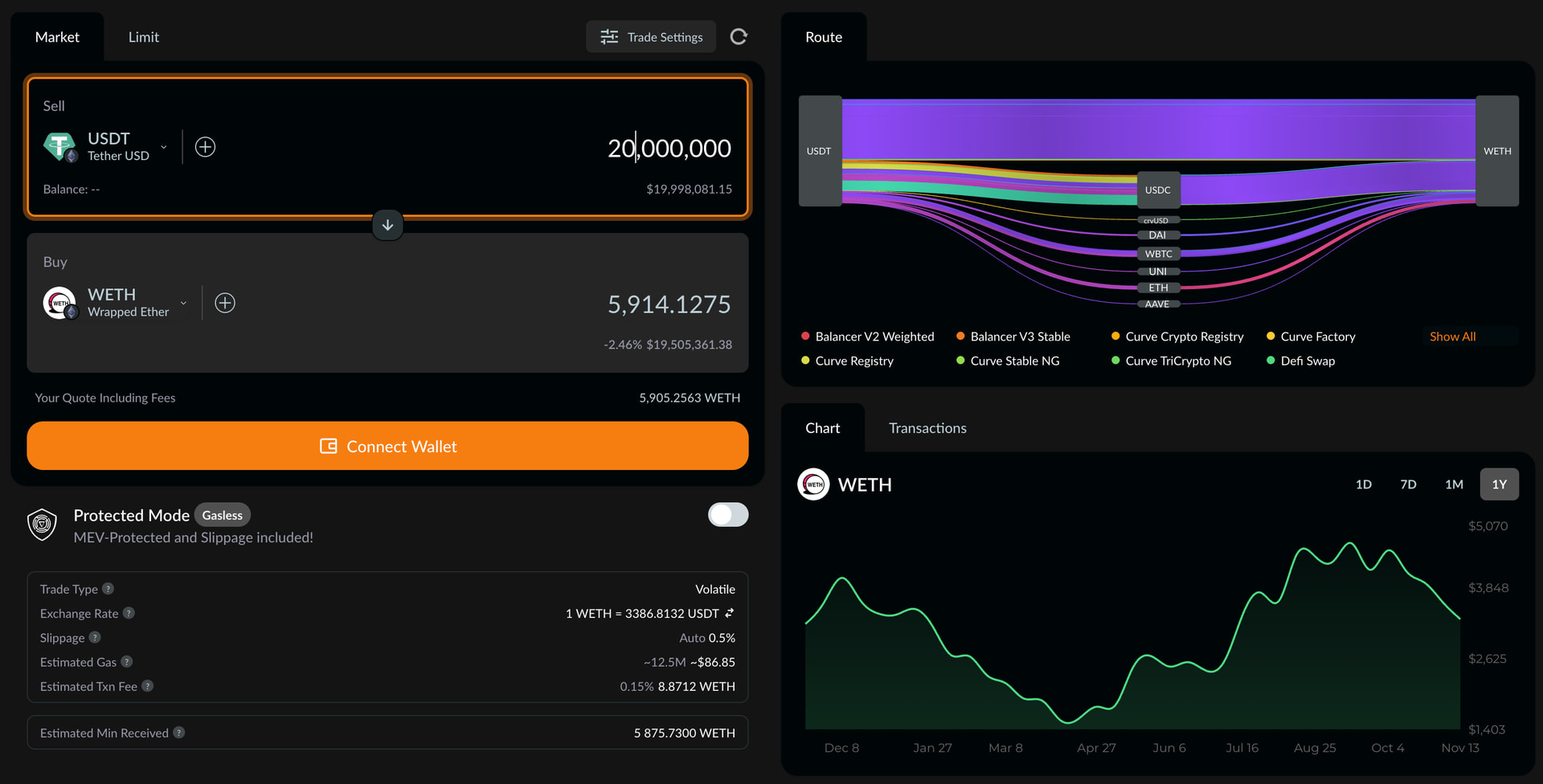The height and width of the screenshot is (784, 1543).
Task: Open the Exchange Rate help tooltip
Action: (129, 613)
